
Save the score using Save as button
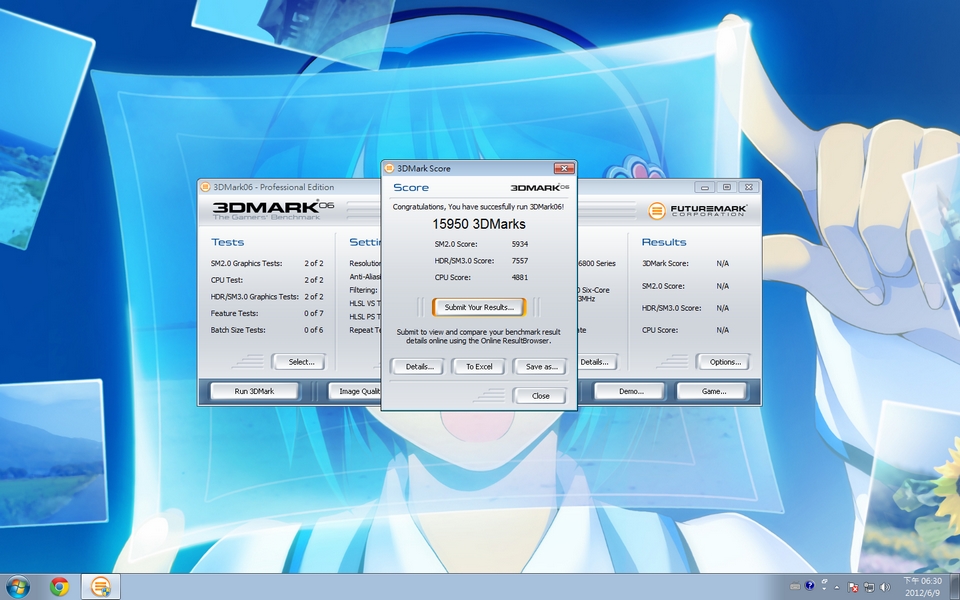541,367
